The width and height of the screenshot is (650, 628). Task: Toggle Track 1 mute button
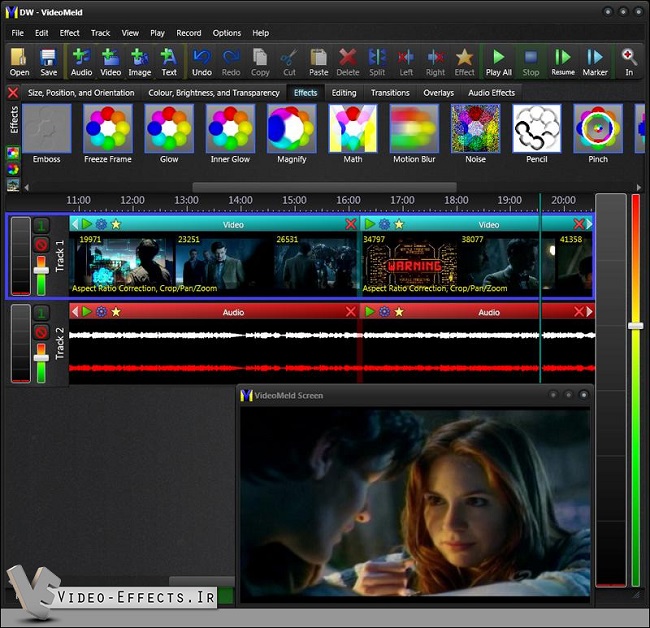(x=41, y=245)
